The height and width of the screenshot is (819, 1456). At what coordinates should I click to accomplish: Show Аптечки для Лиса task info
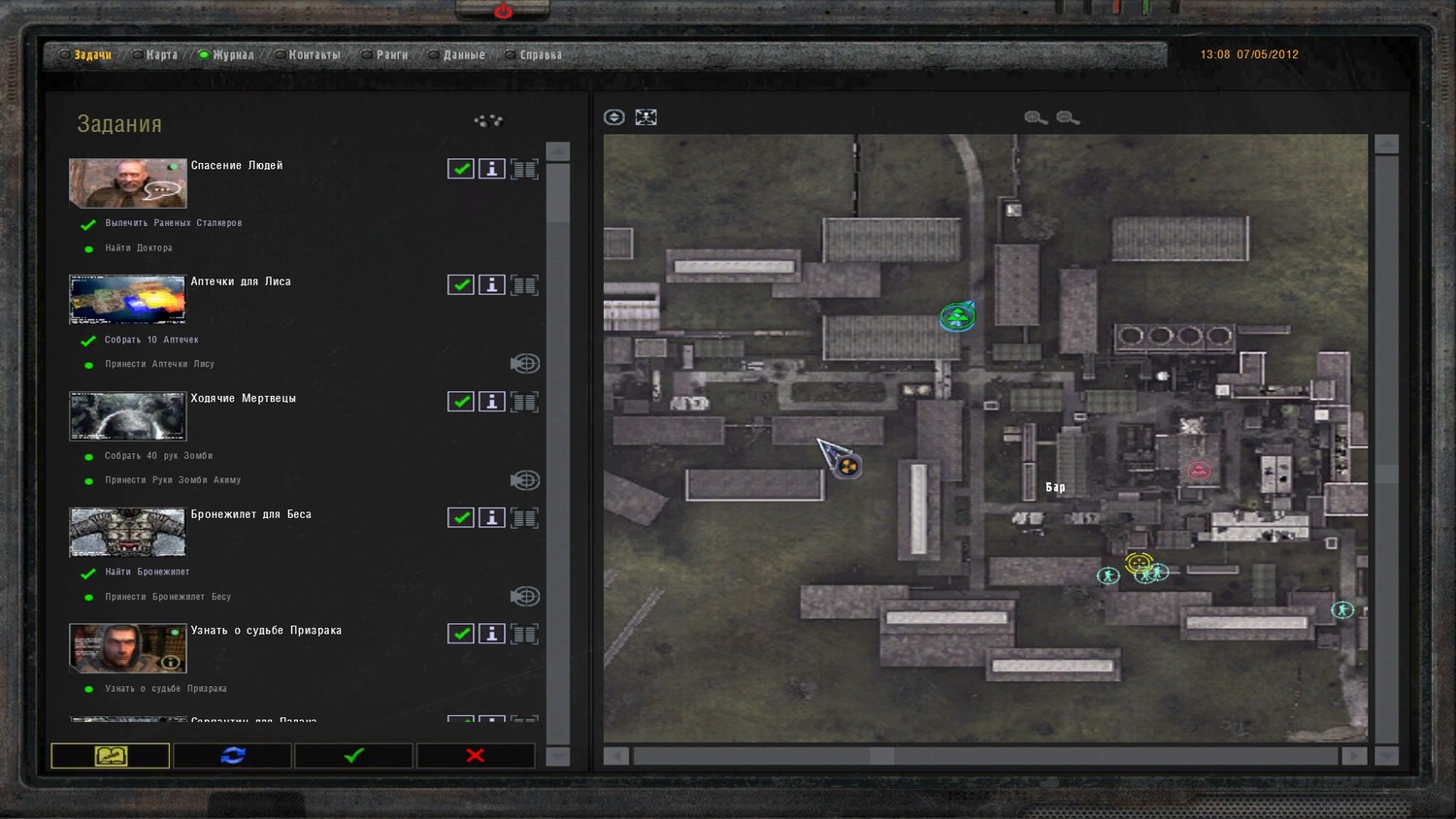coord(492,285)
